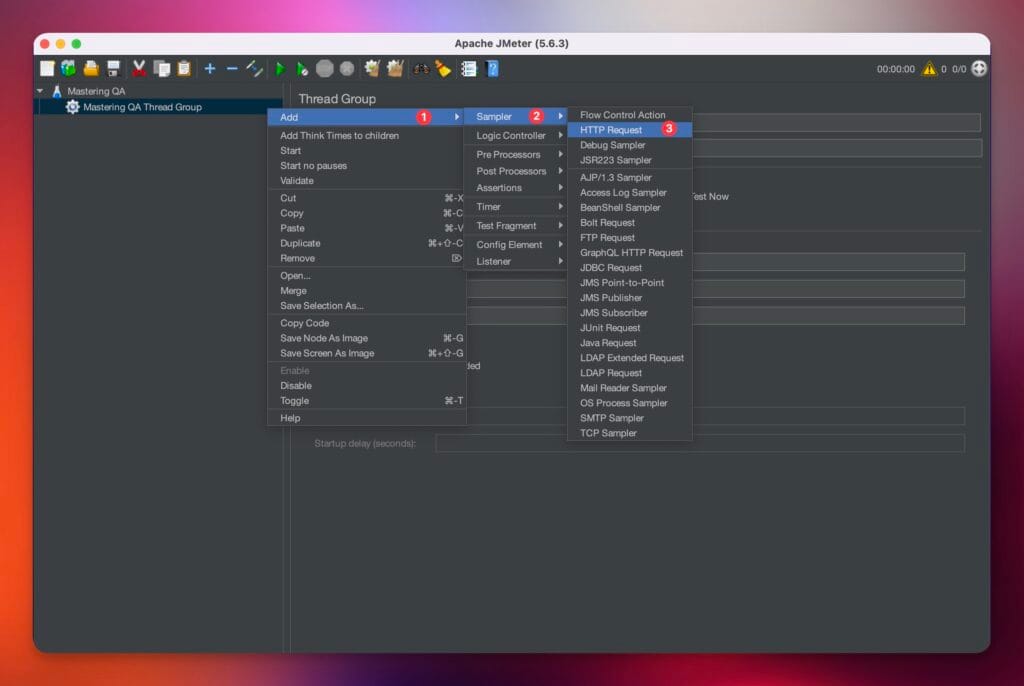Viewport: 1024px width, 686px height.
Task: Choose TCP Sampler entry
Action: point(630,433)
